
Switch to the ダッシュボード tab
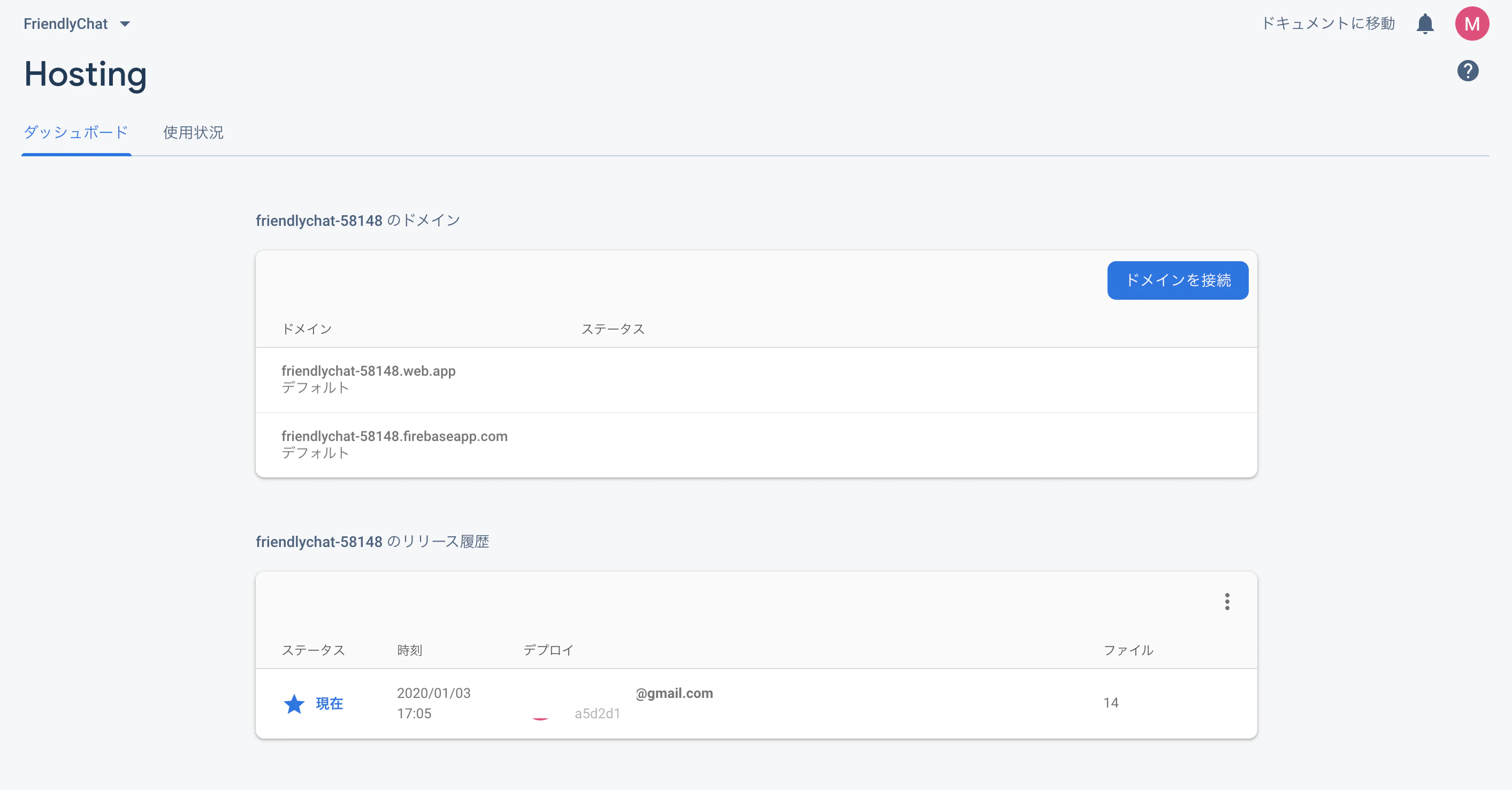(x=77, y=132)
